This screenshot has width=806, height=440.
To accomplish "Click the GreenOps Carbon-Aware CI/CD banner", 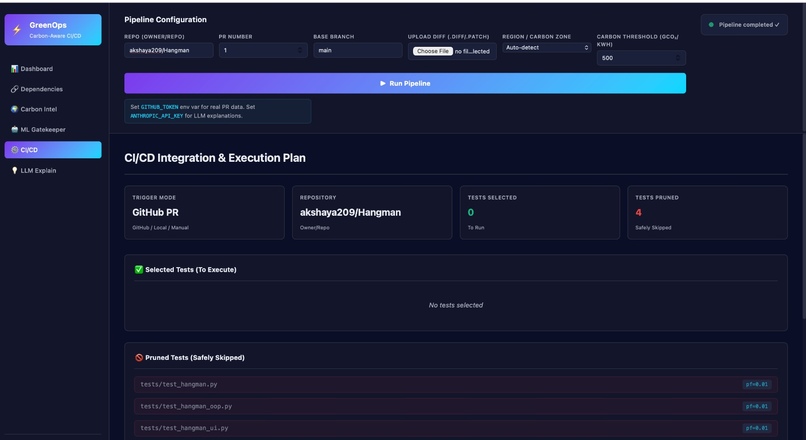I will pos(53,30).
